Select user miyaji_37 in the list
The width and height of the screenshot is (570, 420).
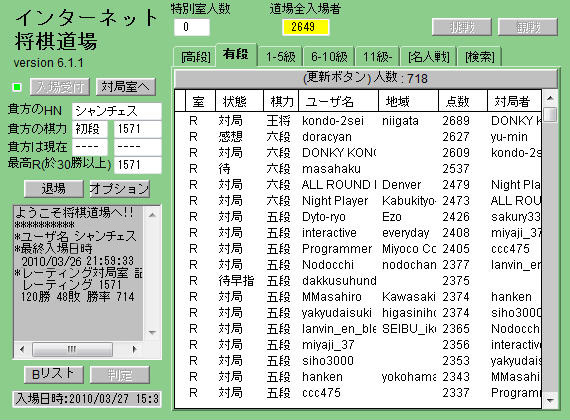[328, 345]
